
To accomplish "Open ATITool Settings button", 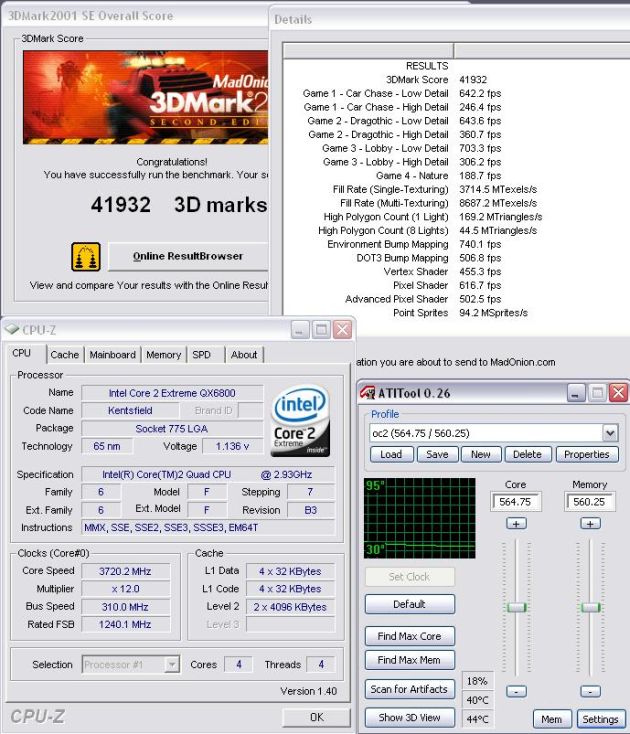I will pyautogui.click(x=601, y=719).
